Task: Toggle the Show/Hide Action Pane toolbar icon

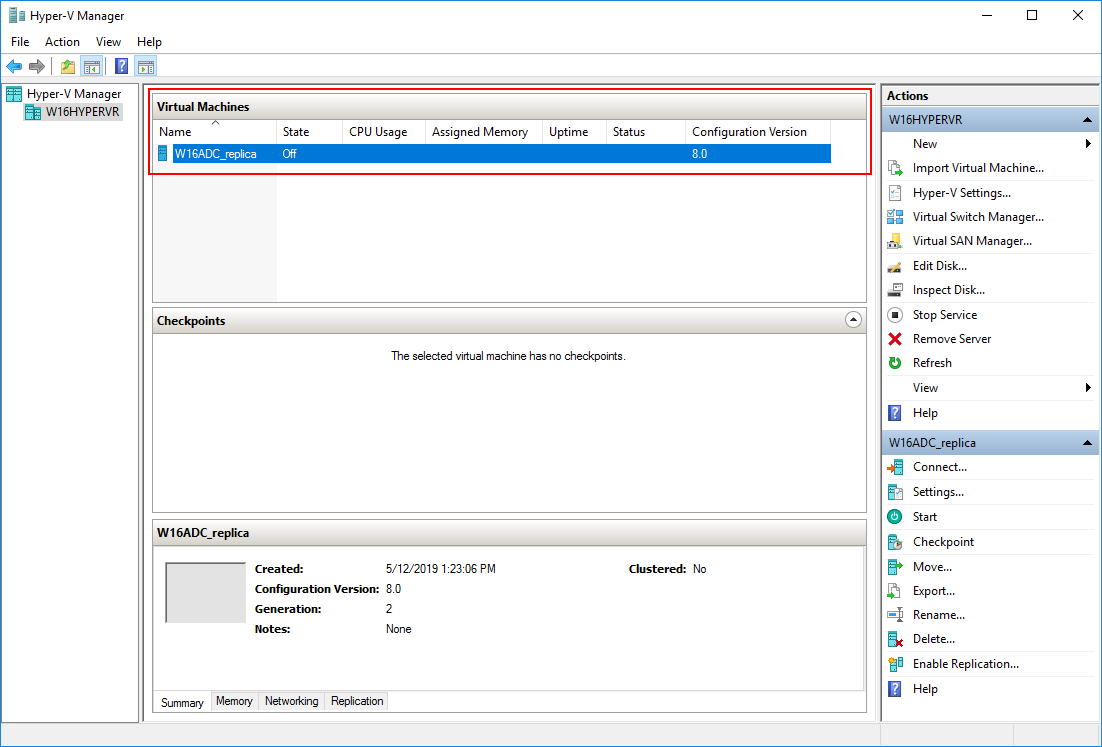Action: pos(145,67)
